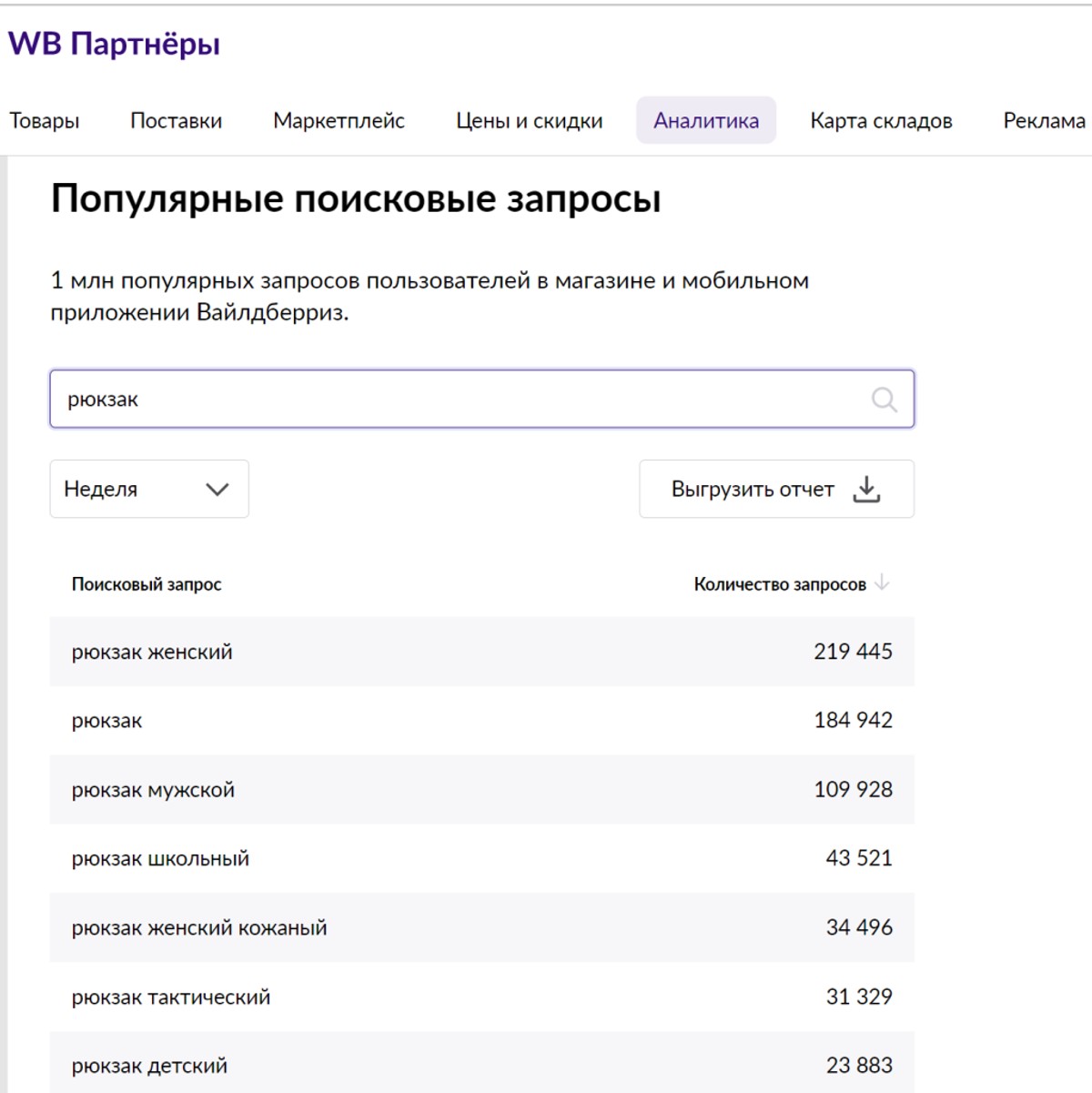Click the value 31 329
Image resolution: width=1092 pixels, height=1093 pixels.
tap(859, 997)
